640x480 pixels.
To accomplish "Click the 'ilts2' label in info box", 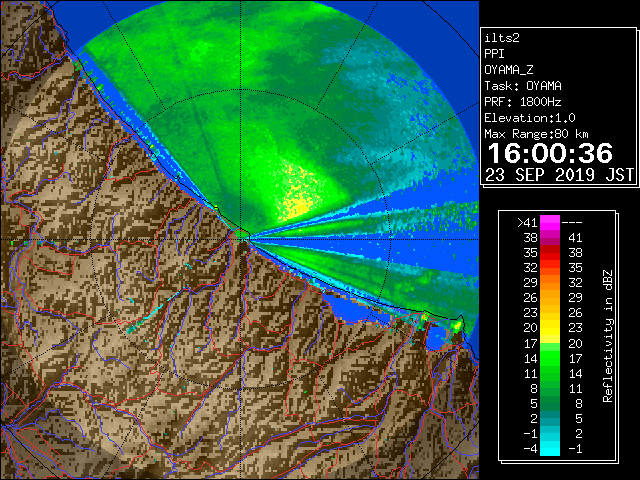I will (x=502, y=38).
